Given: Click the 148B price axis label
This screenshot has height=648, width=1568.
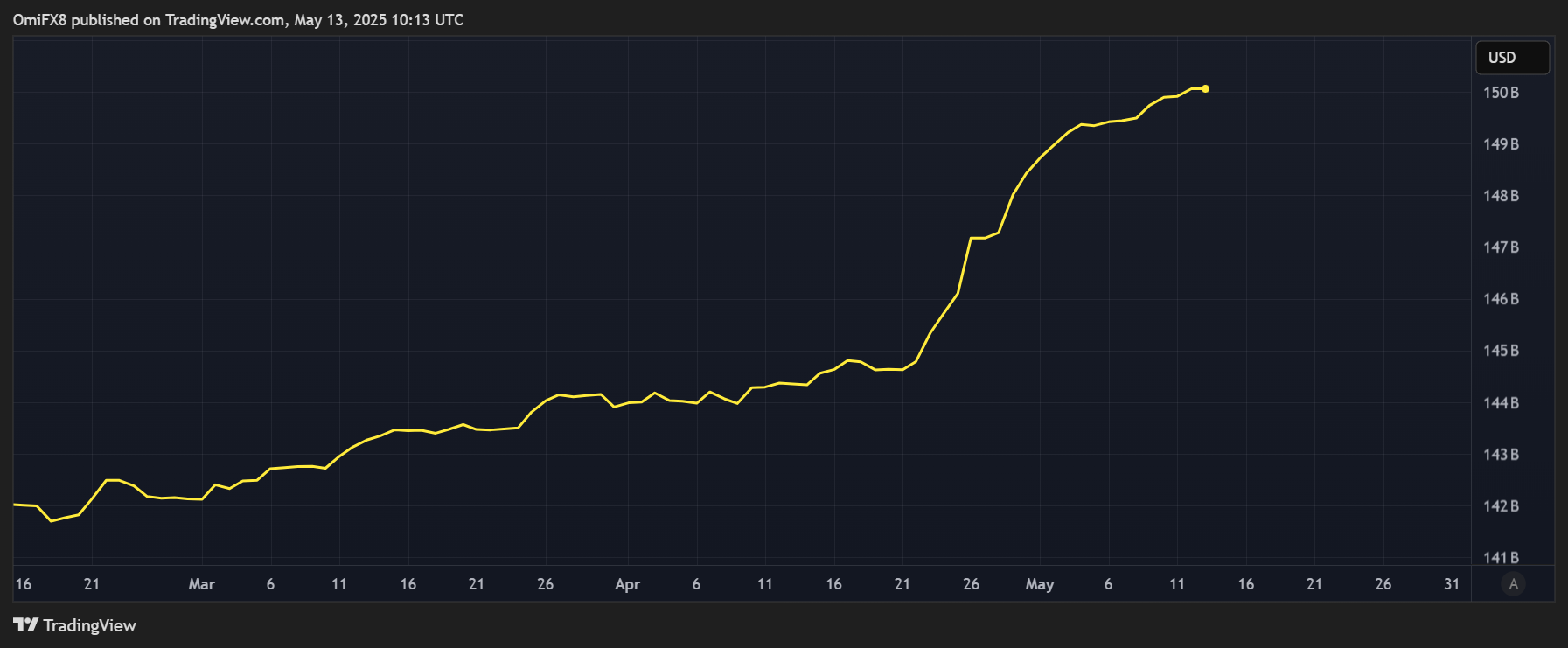Looking at the screenshot, I should tap(1501, 196).
